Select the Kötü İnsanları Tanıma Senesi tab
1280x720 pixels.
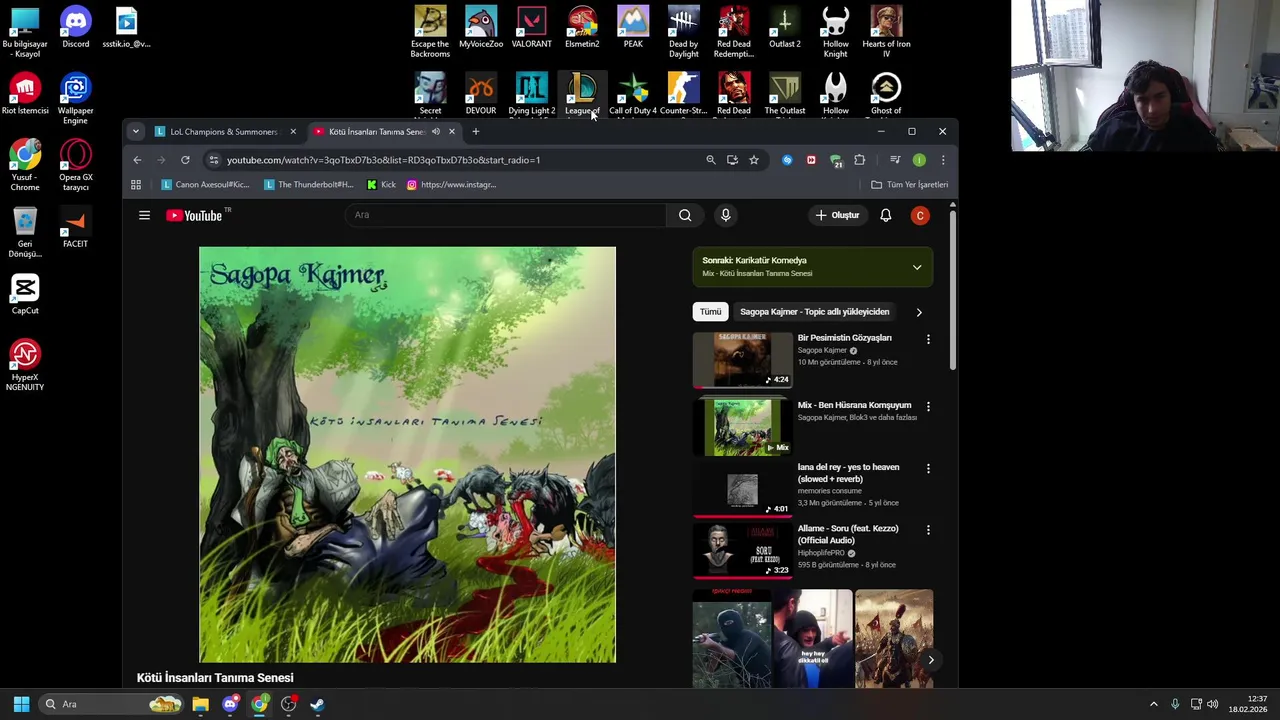pyautogui.click(x=384, y=132)
